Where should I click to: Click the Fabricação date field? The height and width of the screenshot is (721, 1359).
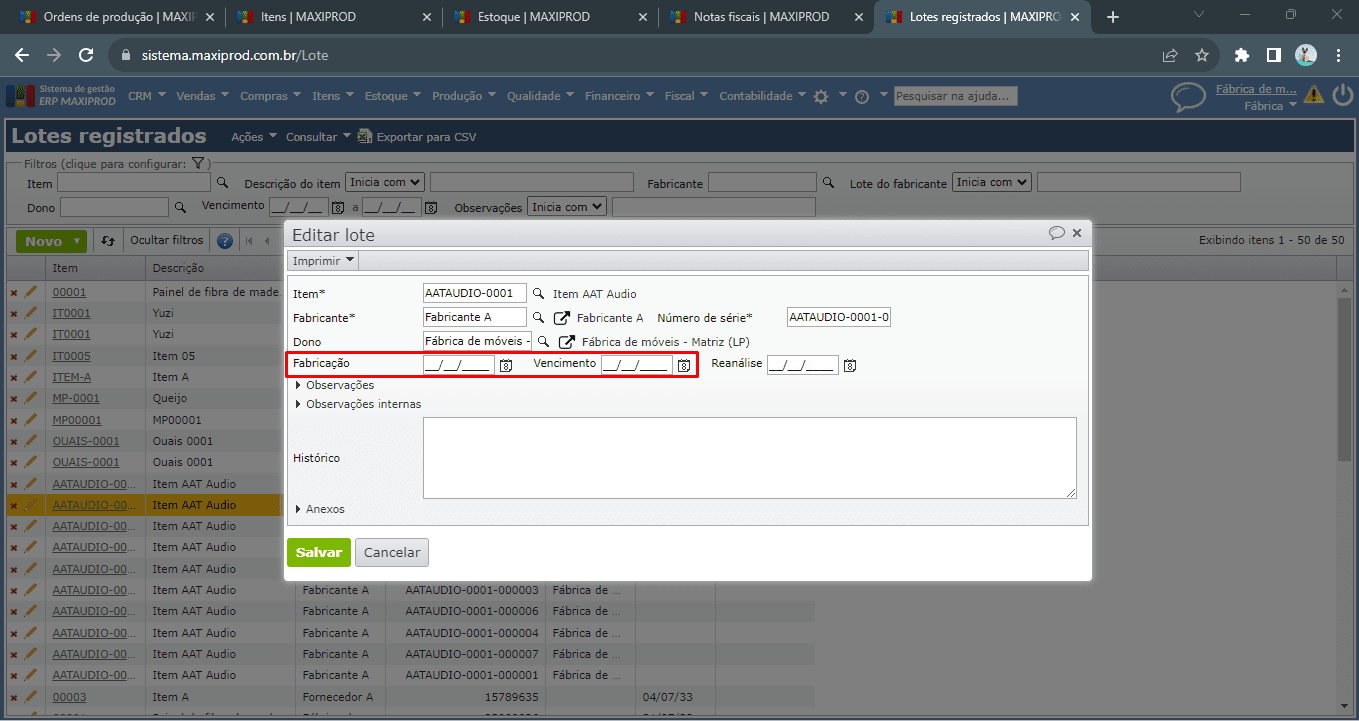459,366
